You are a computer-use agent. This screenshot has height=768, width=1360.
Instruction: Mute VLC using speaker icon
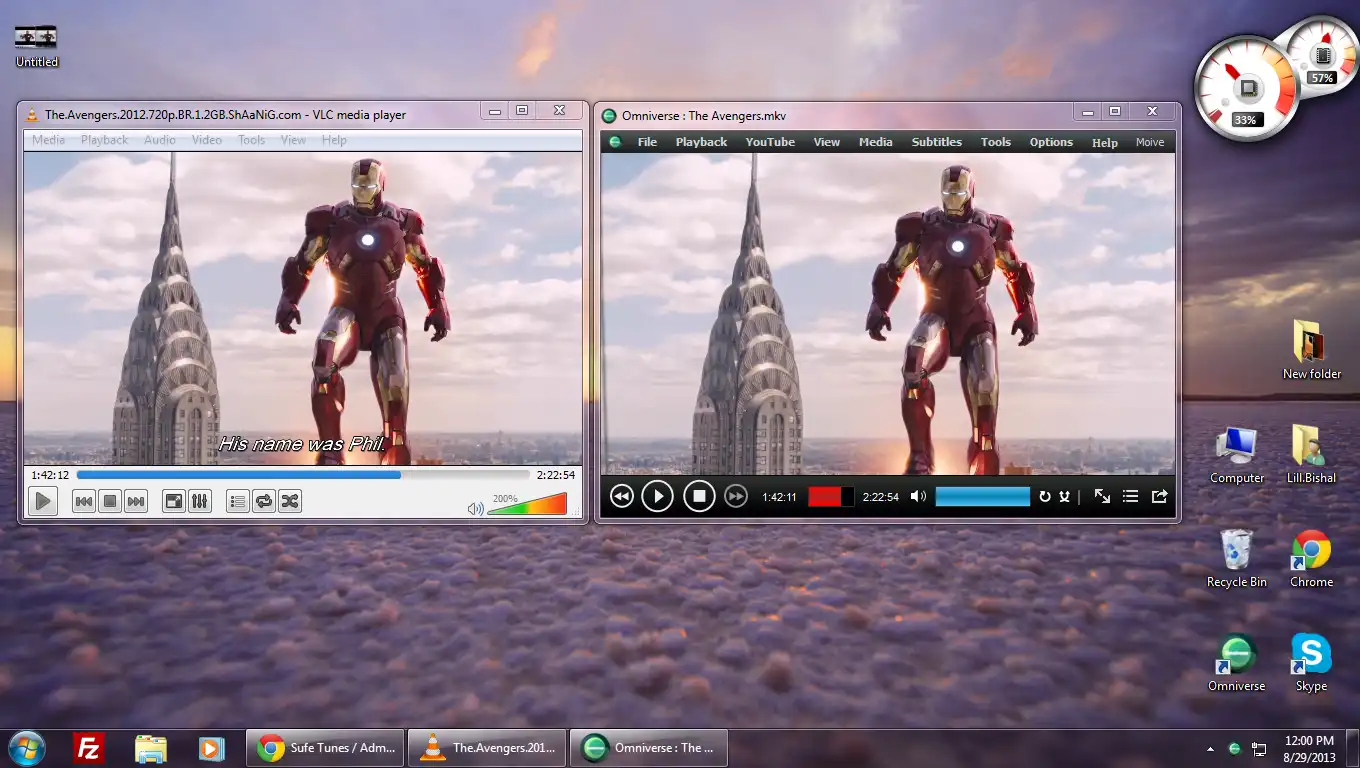pos(476,508)
